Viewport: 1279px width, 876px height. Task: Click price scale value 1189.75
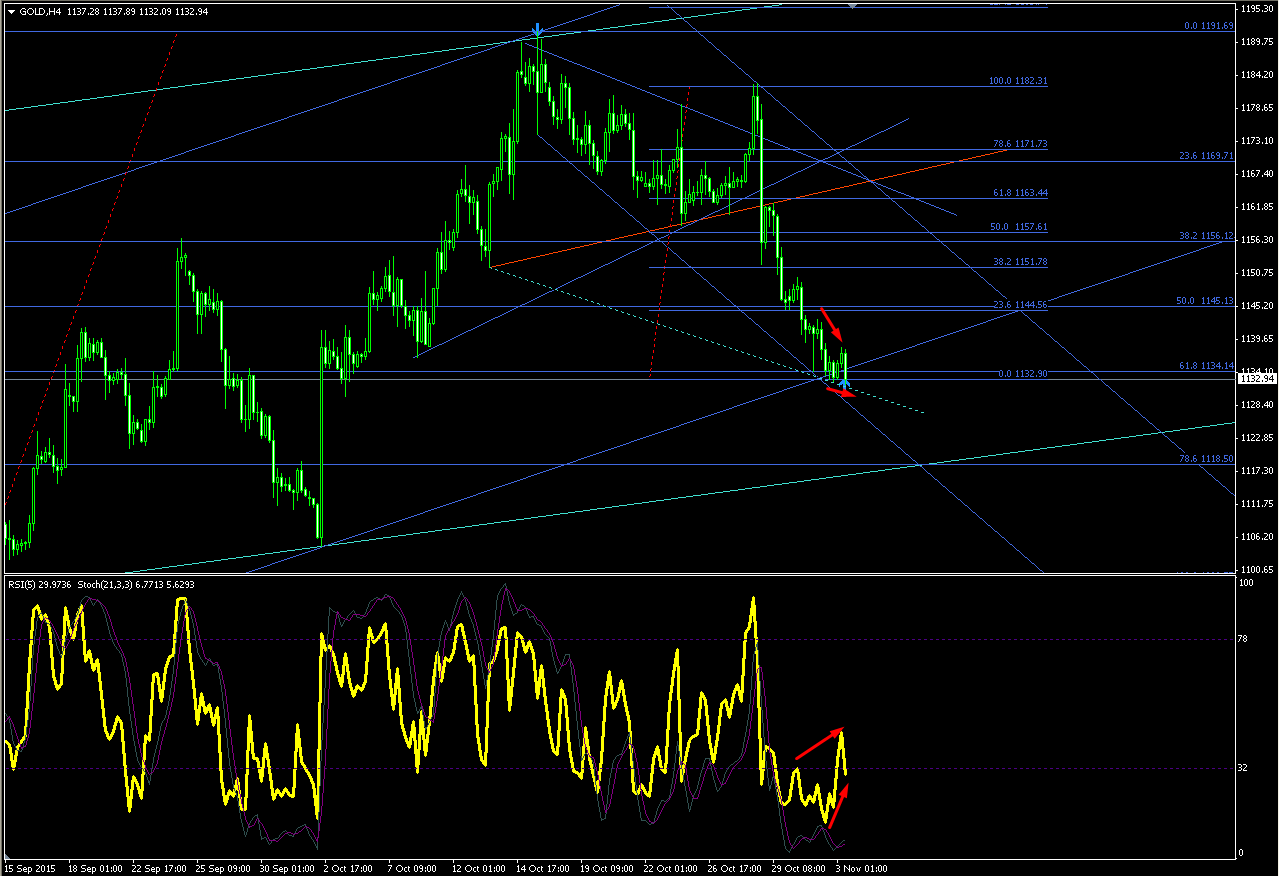click(x=1257, y=42)
